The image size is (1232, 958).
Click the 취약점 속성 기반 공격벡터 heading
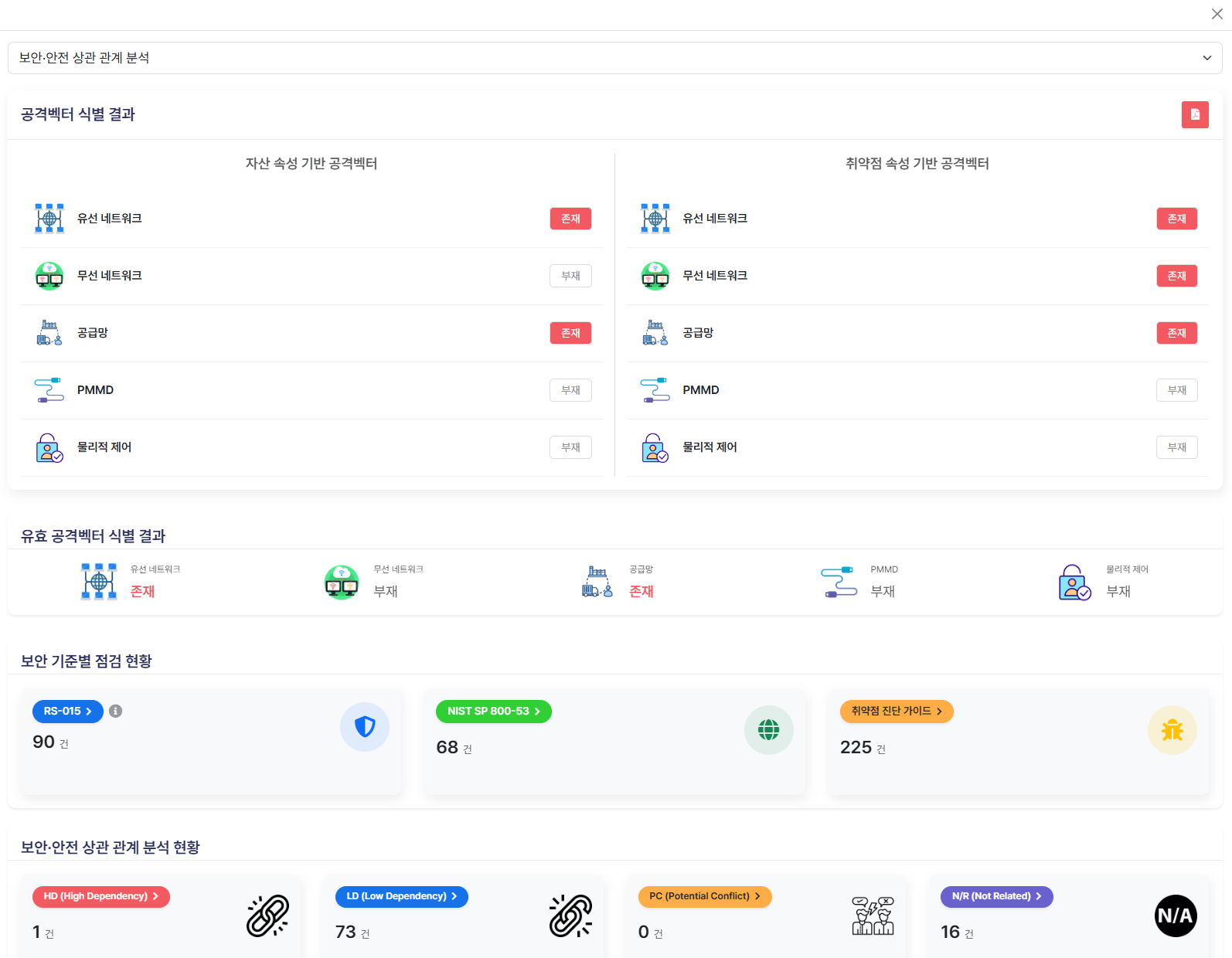tap(917, 164)
